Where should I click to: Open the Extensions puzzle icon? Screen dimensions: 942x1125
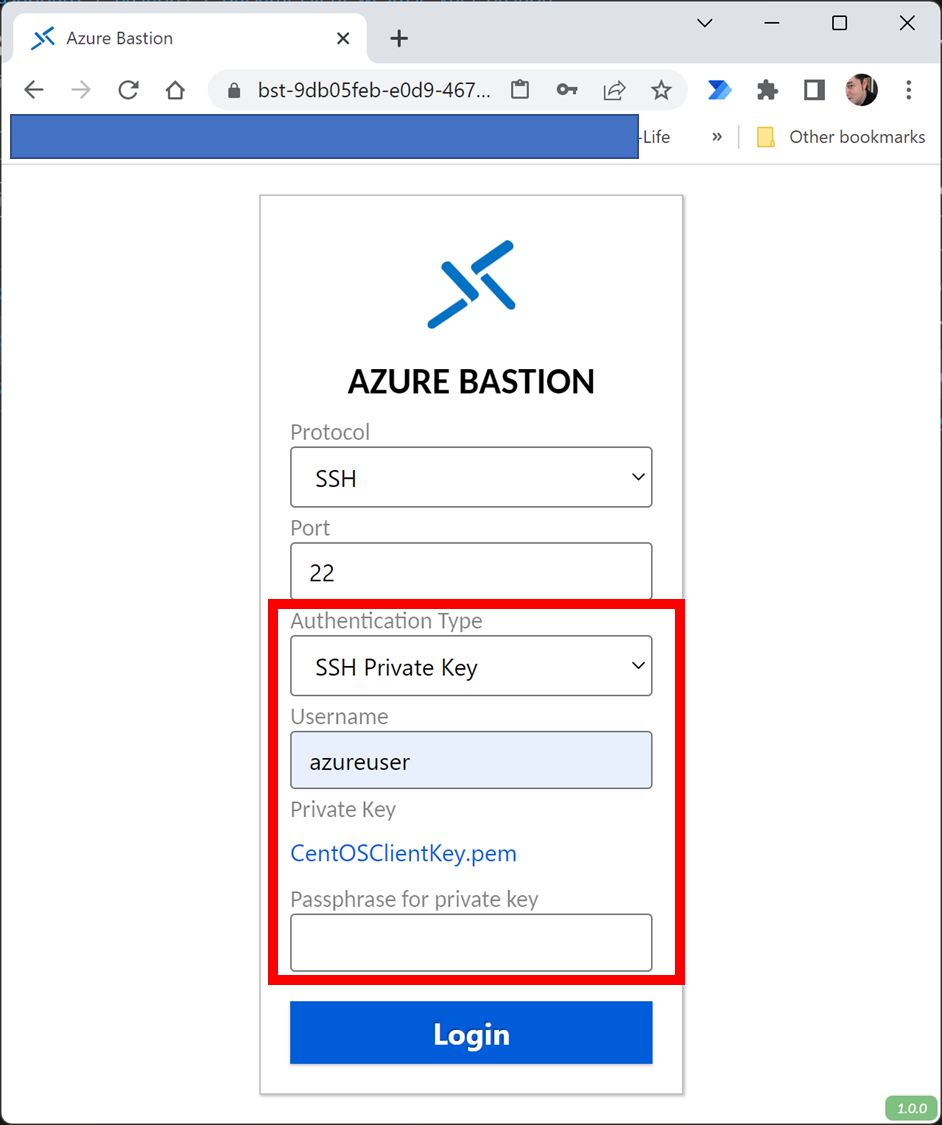click(767, 90)
